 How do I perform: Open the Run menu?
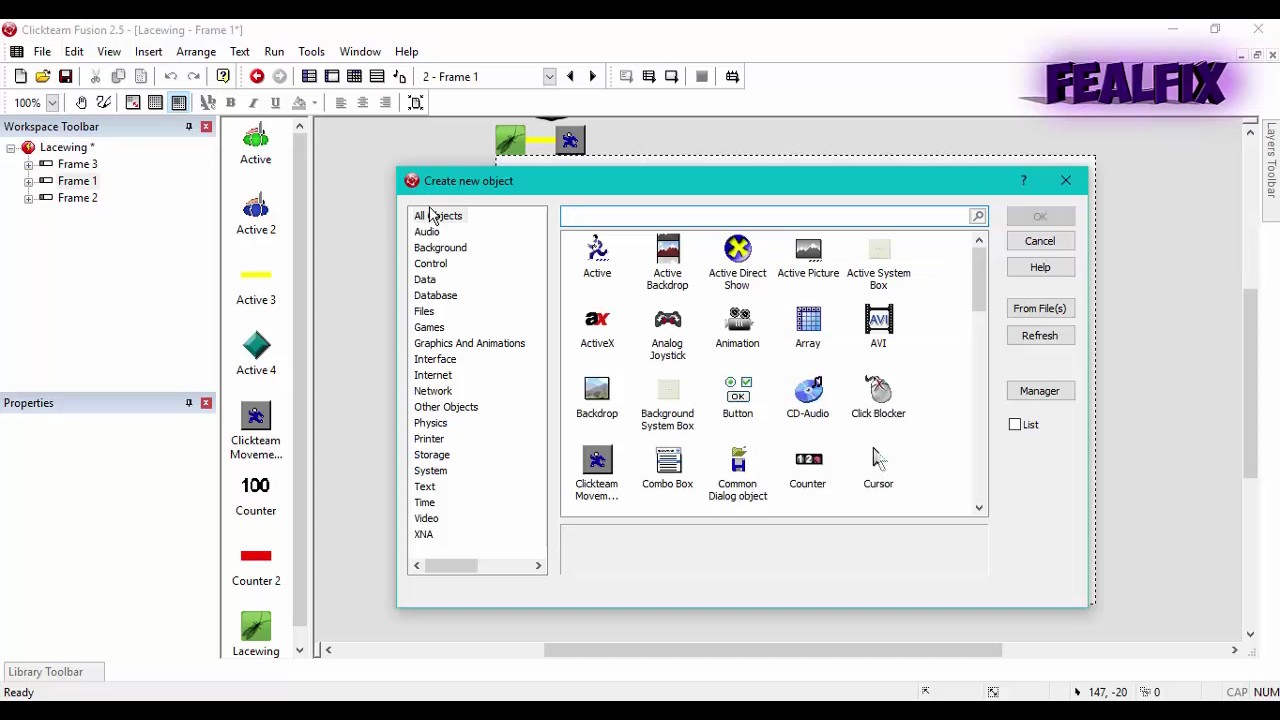(x=274, y=51)
